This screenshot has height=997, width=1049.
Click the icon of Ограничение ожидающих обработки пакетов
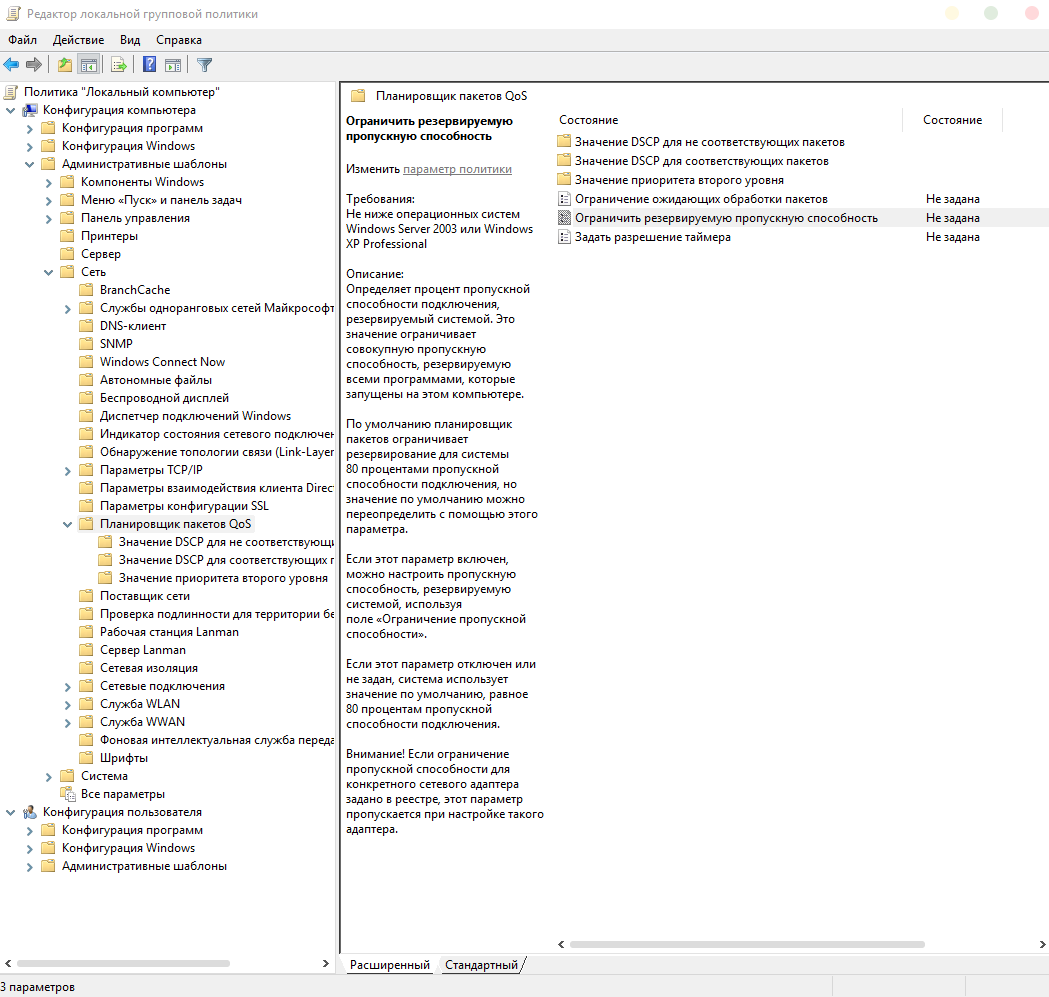coord(564,199)
